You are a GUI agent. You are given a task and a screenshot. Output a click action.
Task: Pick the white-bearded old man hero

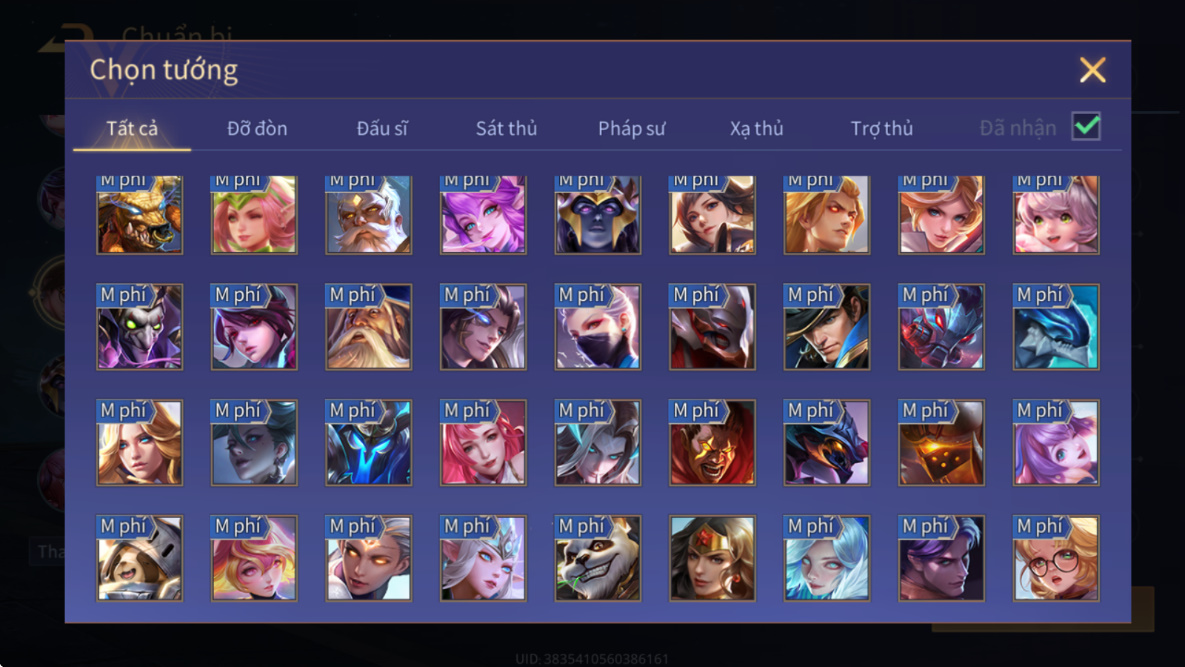369,215
